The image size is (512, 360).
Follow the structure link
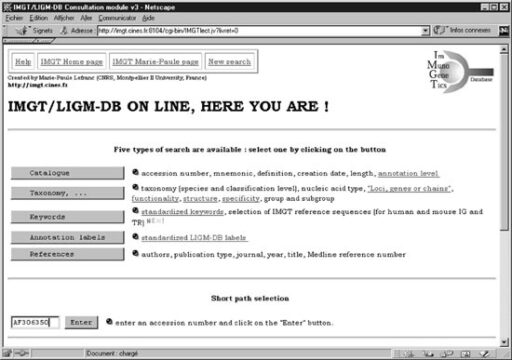click(200, 199)
